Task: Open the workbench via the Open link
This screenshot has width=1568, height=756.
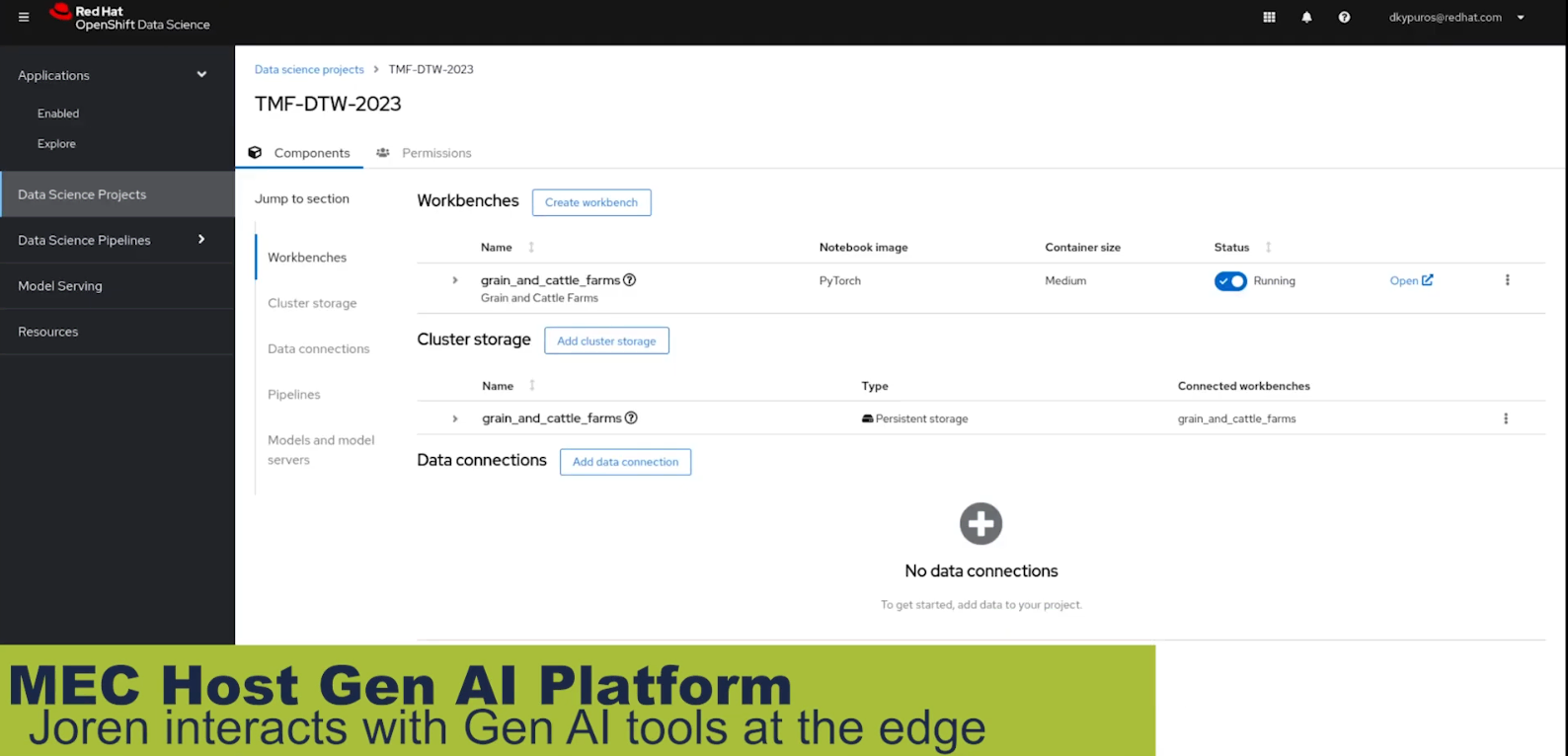Action: [1410, 280]
